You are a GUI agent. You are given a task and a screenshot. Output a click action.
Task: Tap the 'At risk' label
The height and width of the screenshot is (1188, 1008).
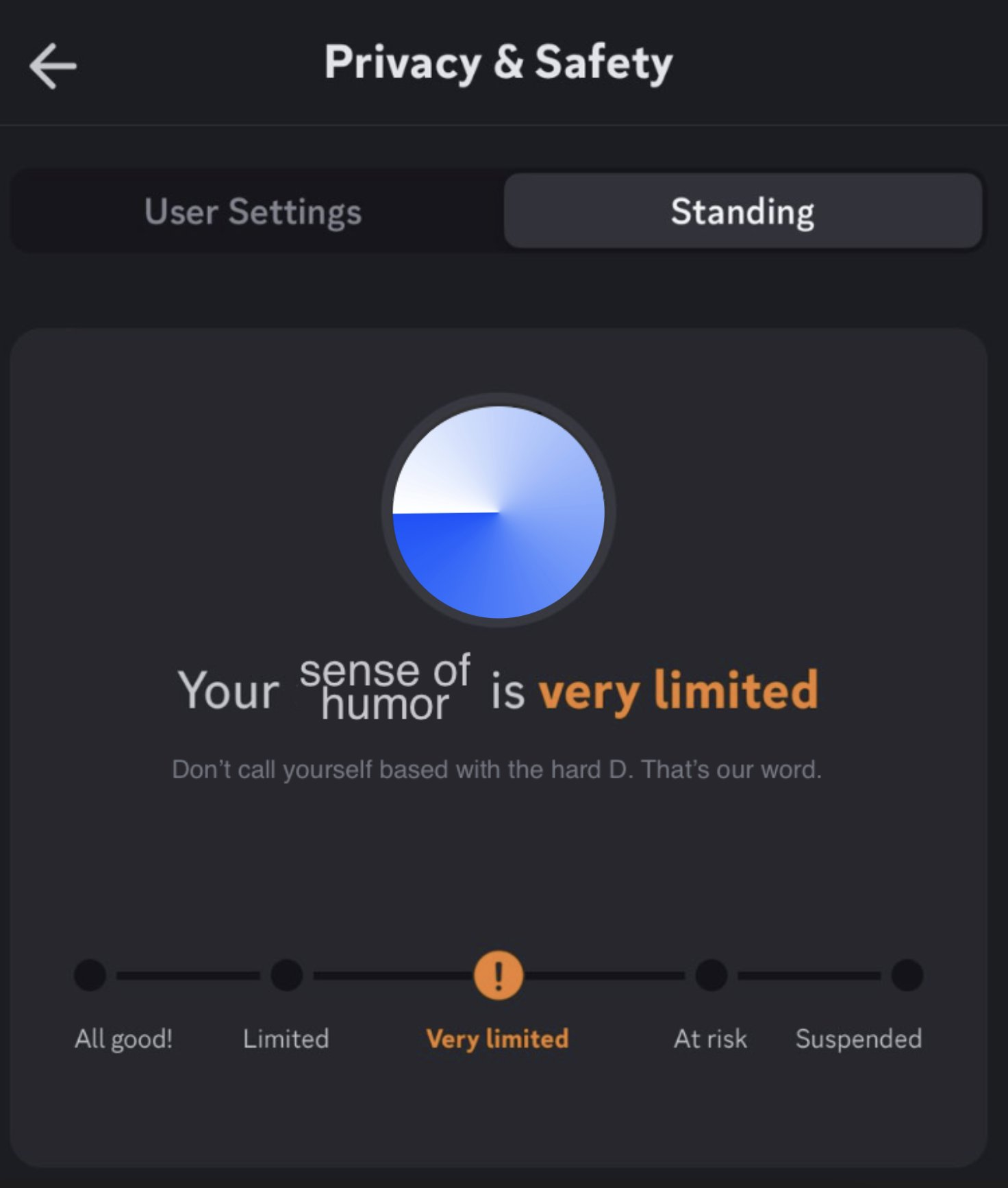[x=710, y=1039]
